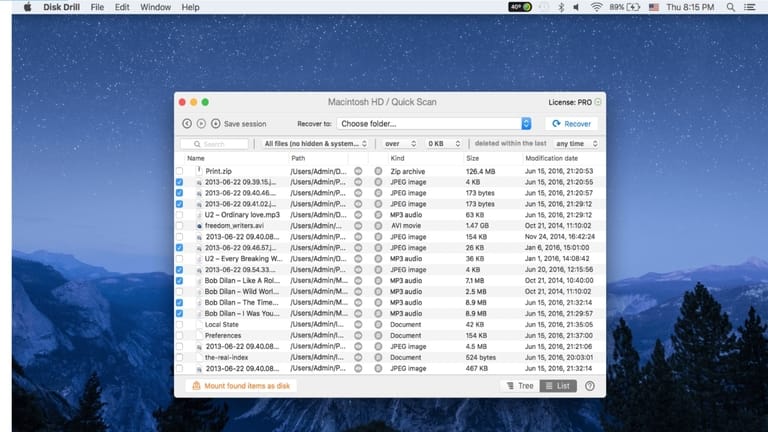Click the Recover button

(x=571, y=124)
